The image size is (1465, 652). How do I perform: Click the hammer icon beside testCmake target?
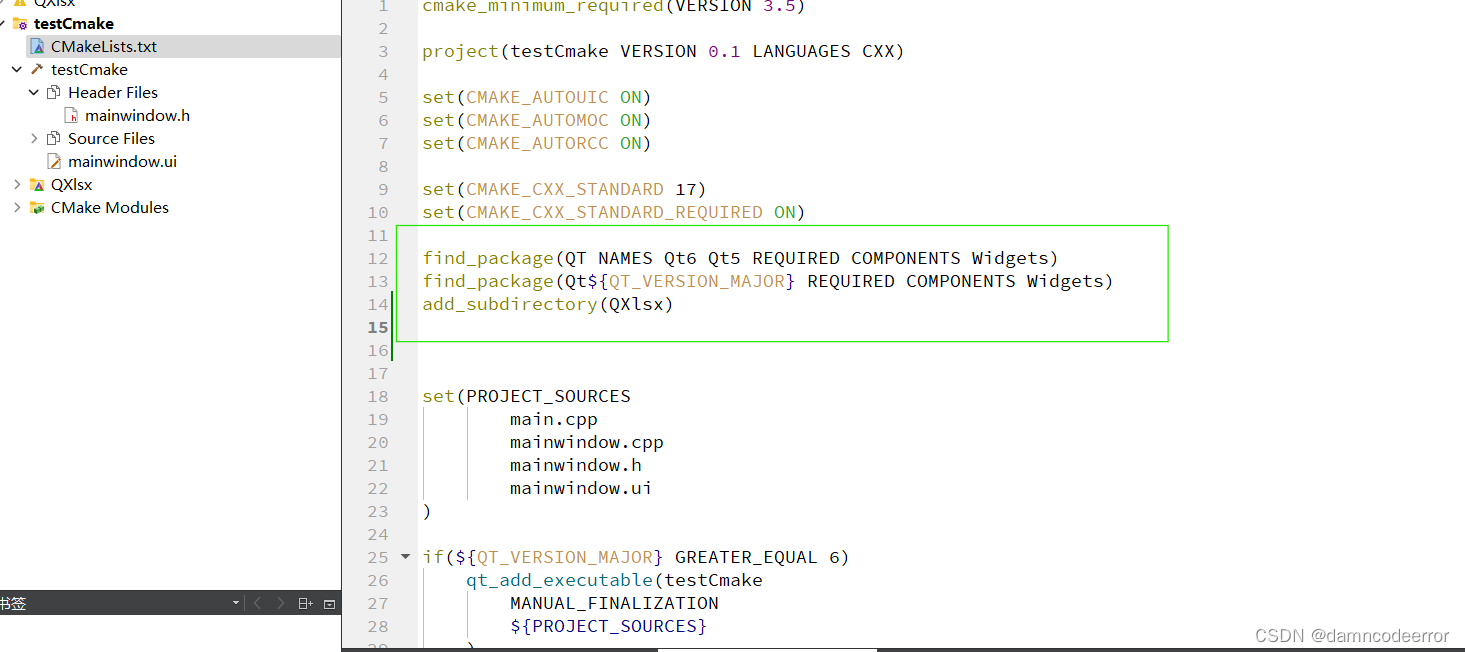[36, 69]
